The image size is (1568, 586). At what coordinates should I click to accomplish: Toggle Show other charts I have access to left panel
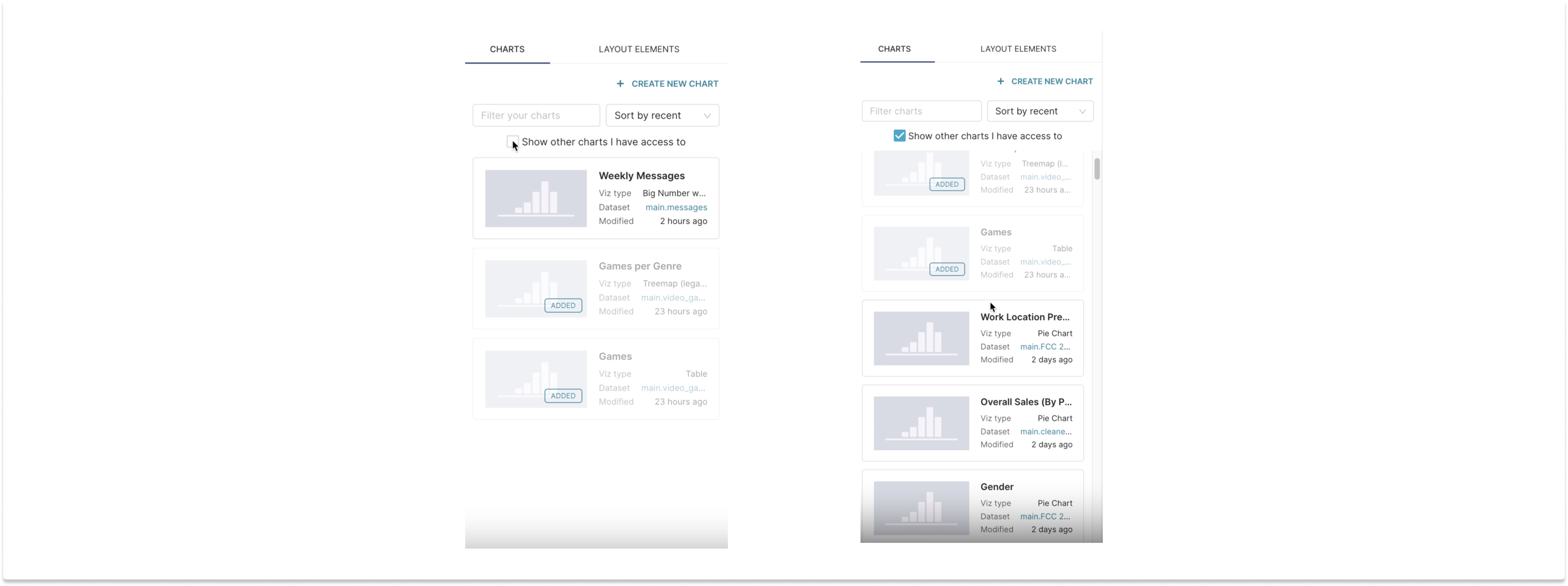[x=513, y=141]
